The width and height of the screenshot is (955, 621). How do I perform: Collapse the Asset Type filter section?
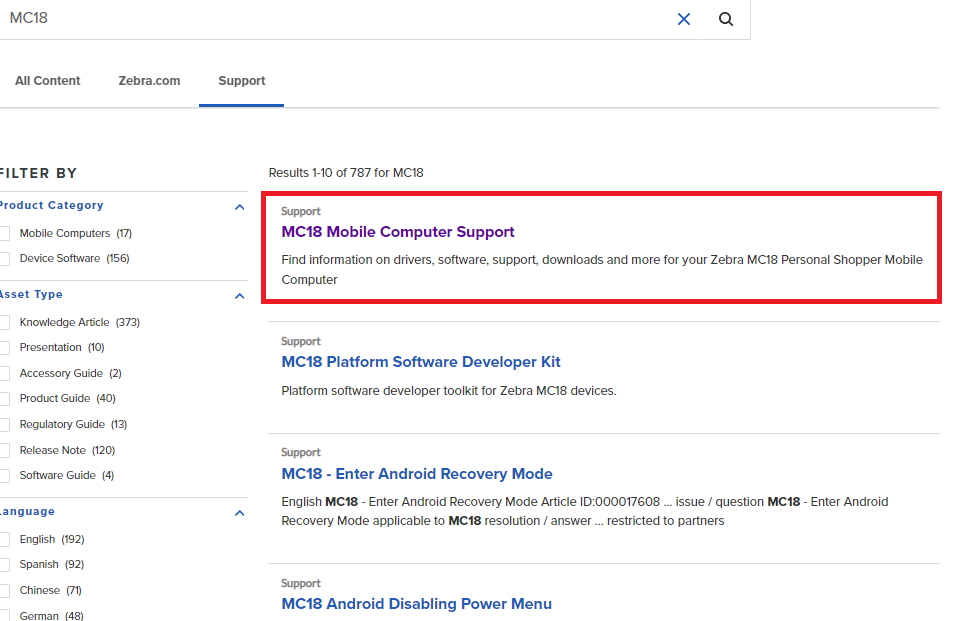[x=239, y=296]
